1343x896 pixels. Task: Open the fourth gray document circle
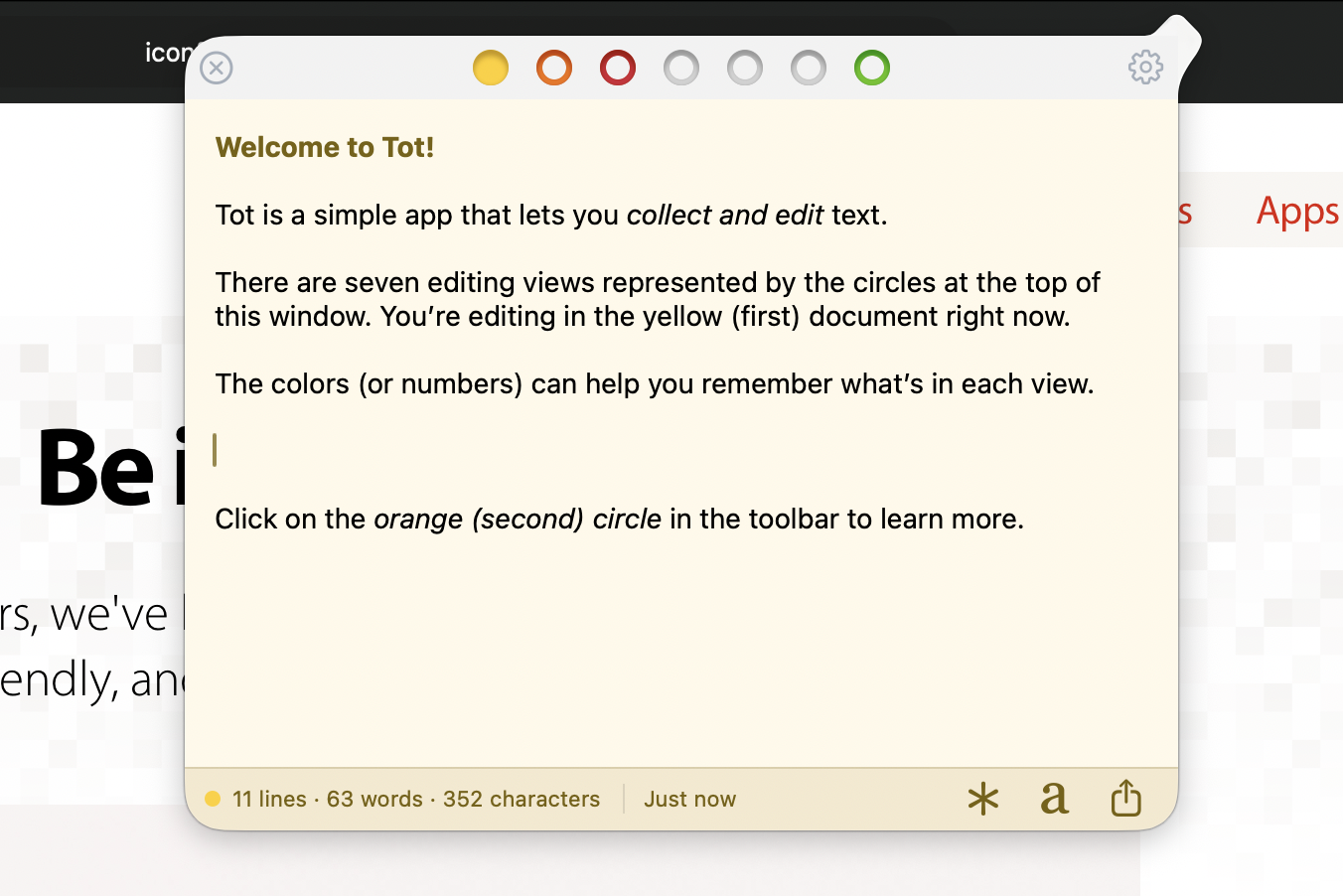pyautogui.click(x=681, y=68)
